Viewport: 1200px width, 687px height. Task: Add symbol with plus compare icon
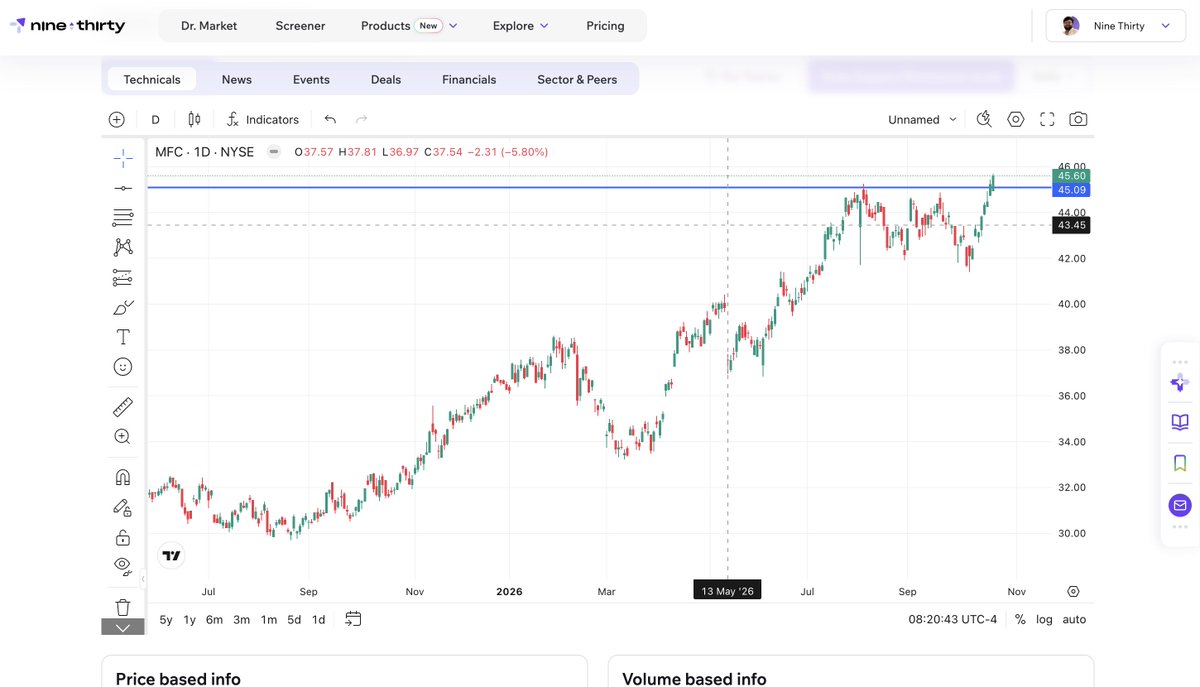[117, 119]
